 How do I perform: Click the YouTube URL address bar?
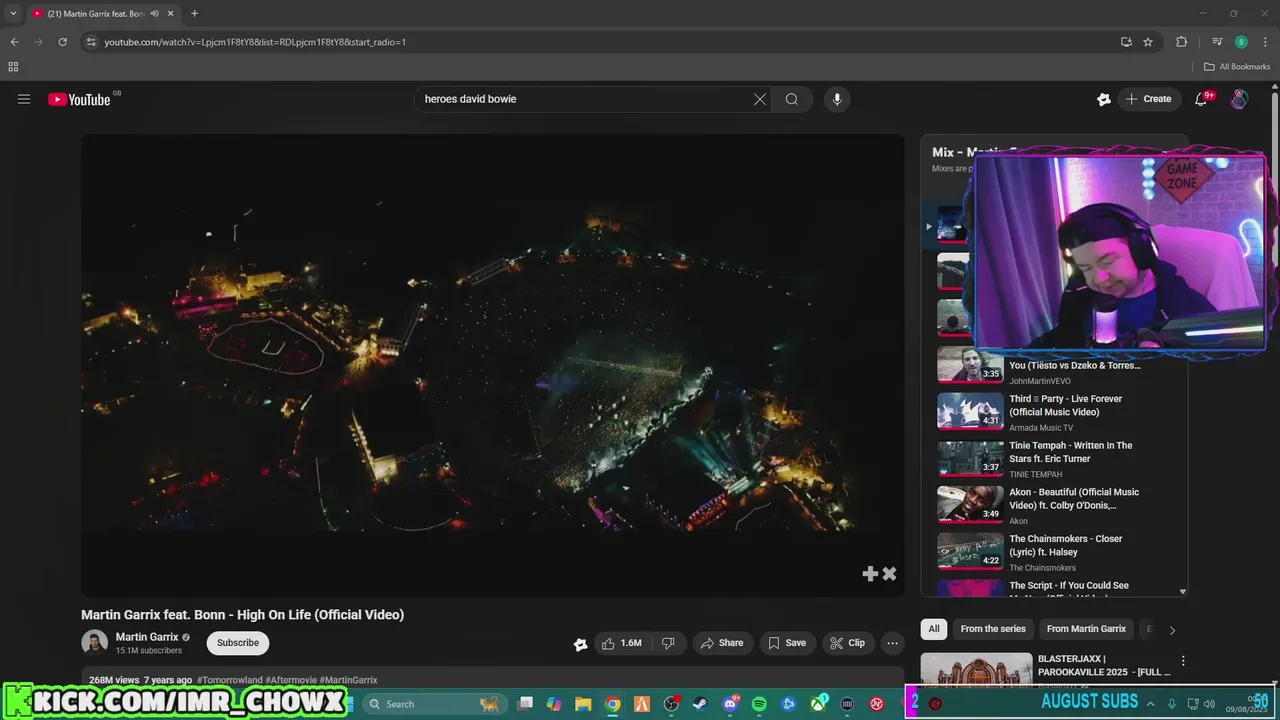click(600, 42)
